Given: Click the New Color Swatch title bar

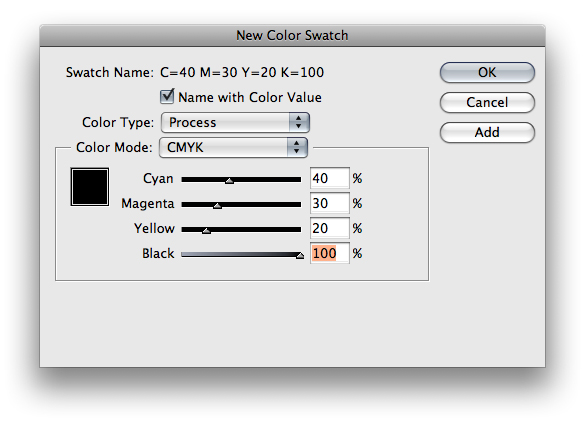Looking at the screenshot, I should click(292, 35).
